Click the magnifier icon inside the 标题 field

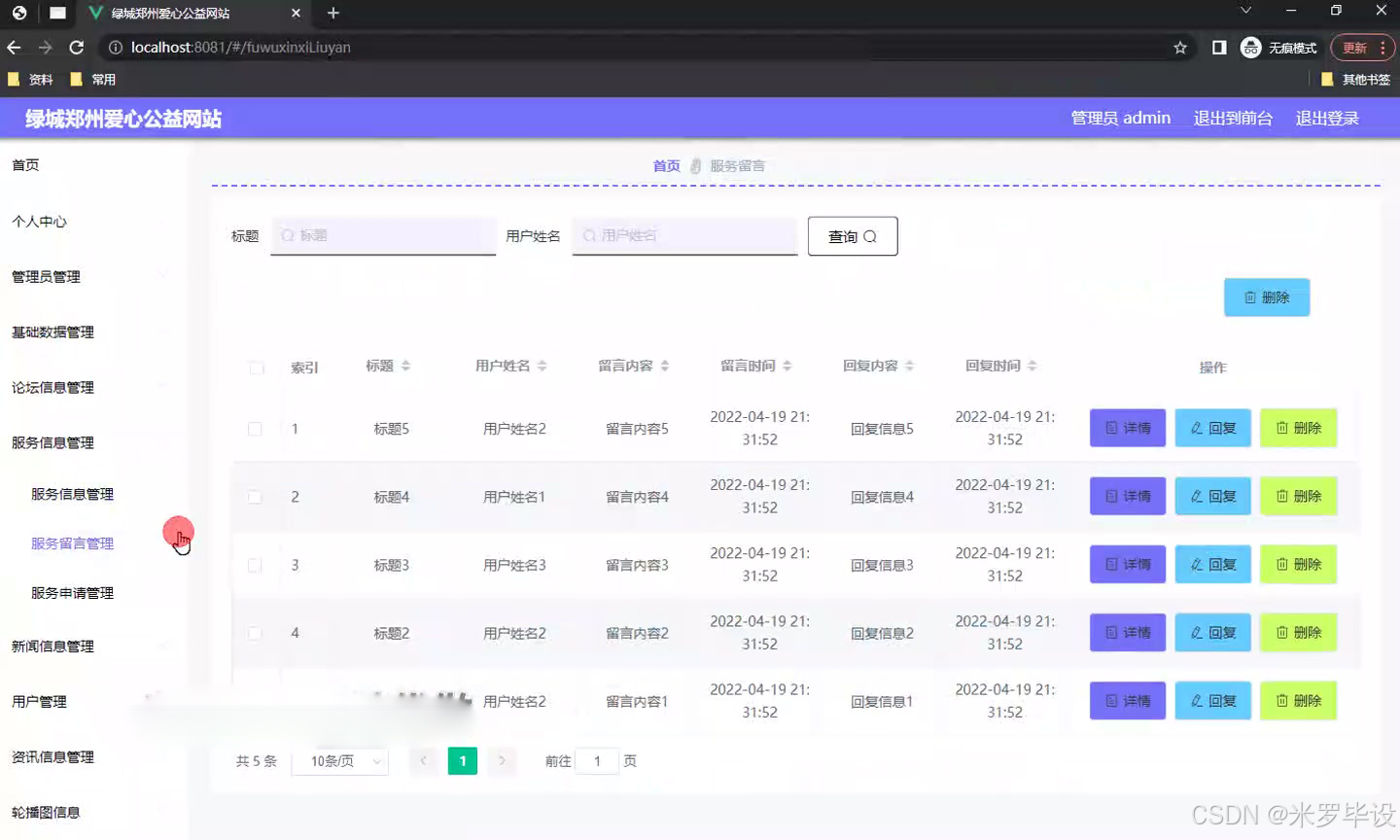pyautogui.click(x=286, y=235)
